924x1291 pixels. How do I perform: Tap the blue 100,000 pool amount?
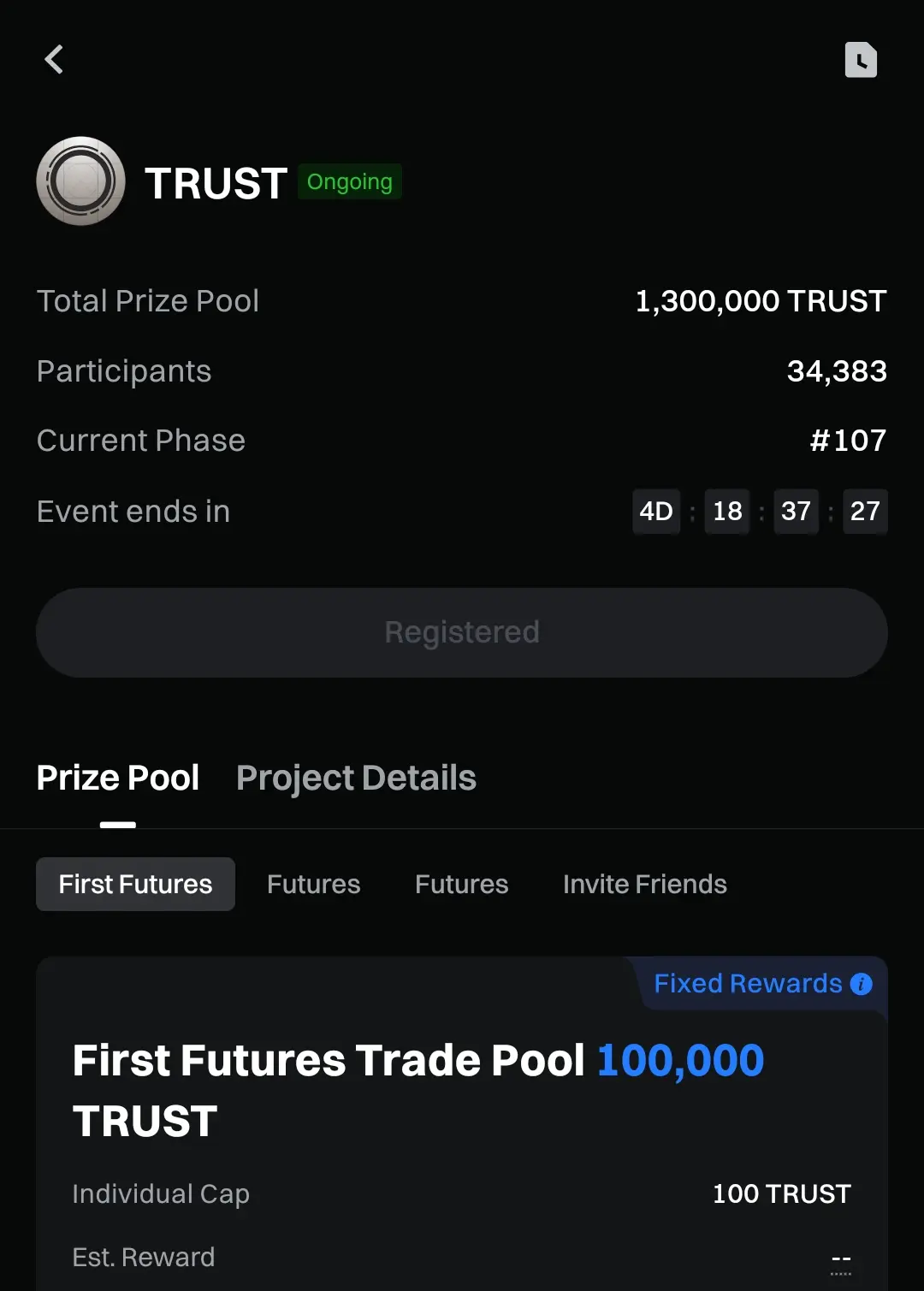[x=680, y=1062]
